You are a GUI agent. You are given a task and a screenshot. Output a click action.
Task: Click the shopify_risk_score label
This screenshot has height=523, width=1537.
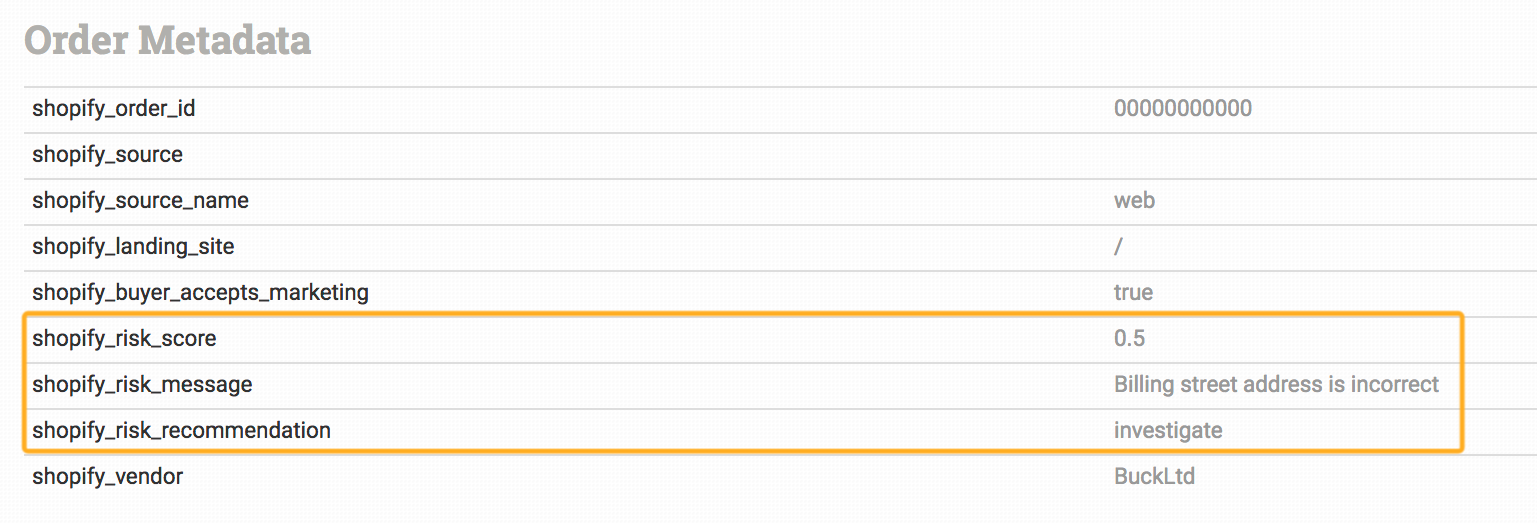[124, 339]
